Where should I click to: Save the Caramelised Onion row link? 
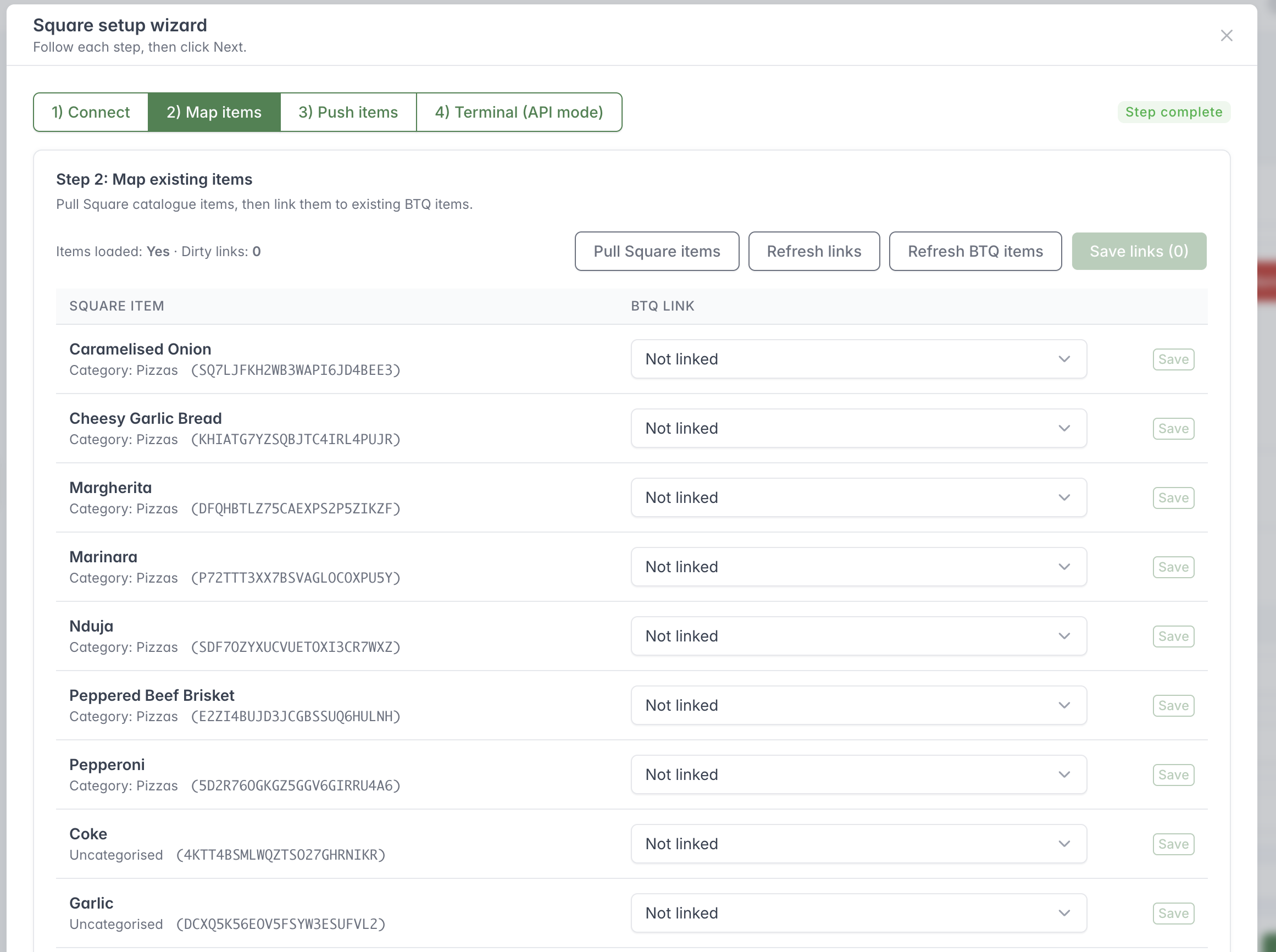[x=1173, y=359]
